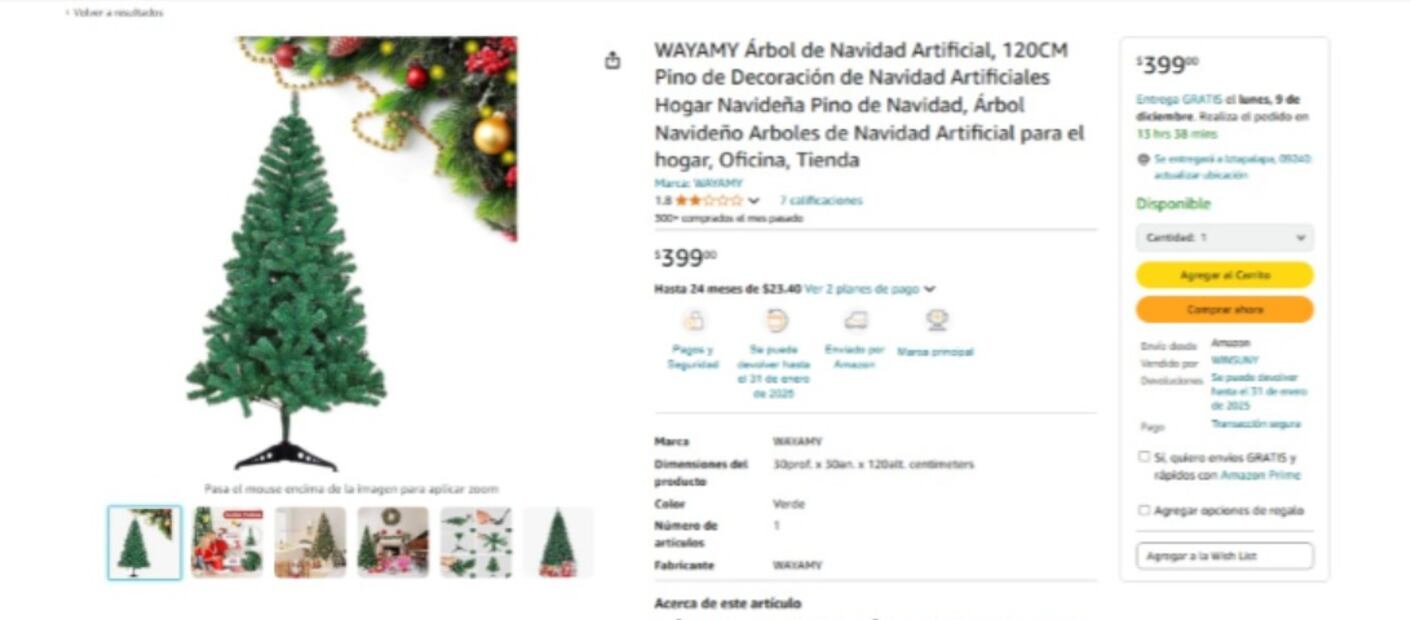This screenshot has width=1411, height=620.
Task: Select the Santa Claus tree thumbnail
Action: (228, 542)
